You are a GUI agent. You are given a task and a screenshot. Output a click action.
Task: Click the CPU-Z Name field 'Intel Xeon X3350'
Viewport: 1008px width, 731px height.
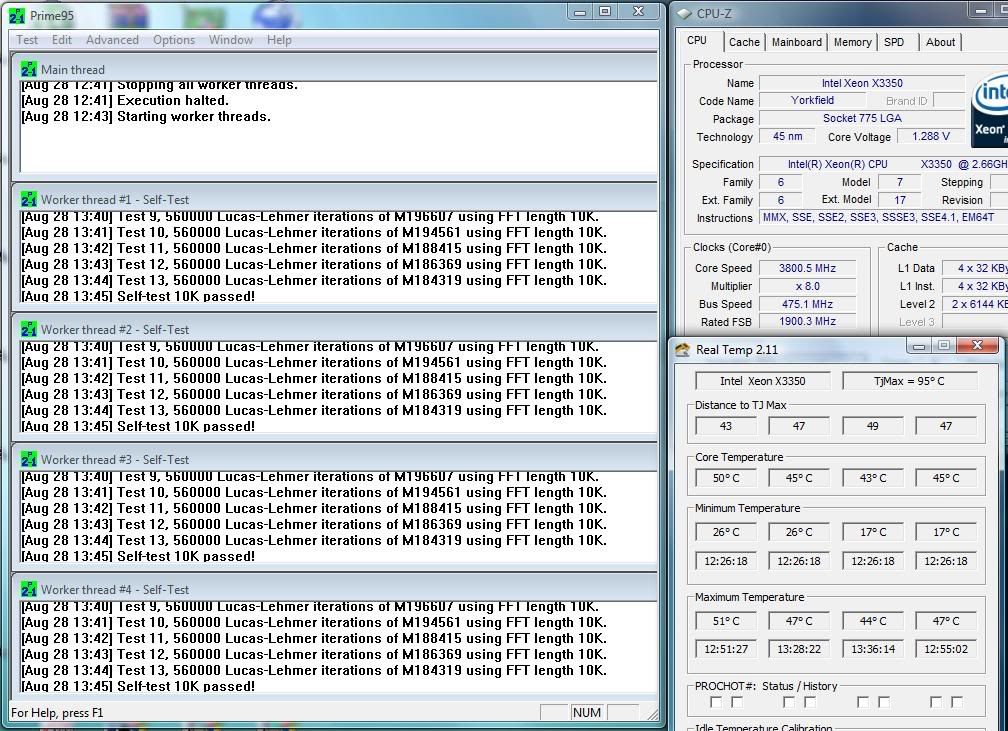click(x=862, y=83)
